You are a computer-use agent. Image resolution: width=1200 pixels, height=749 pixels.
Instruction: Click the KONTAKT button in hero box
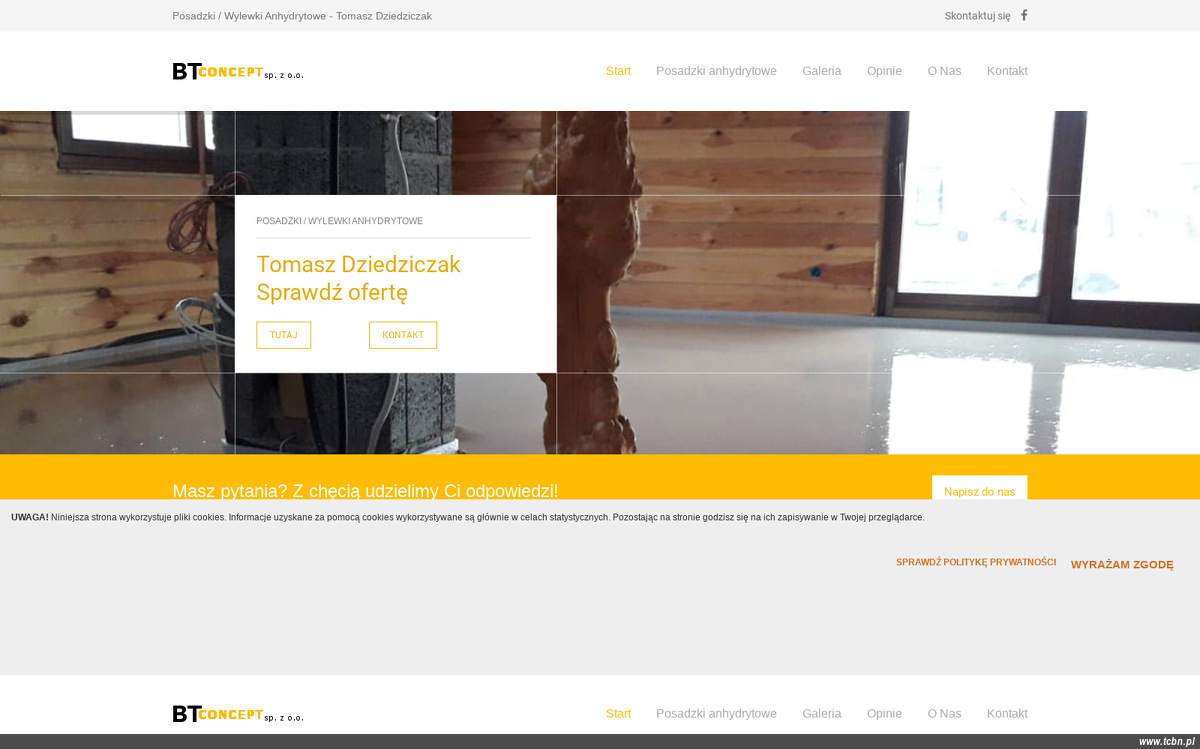coord(403,335)
